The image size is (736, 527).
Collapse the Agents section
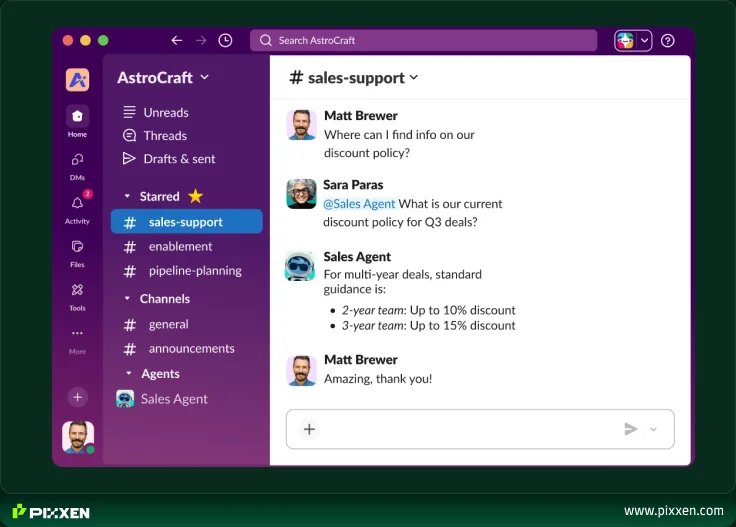coord(129,374)
